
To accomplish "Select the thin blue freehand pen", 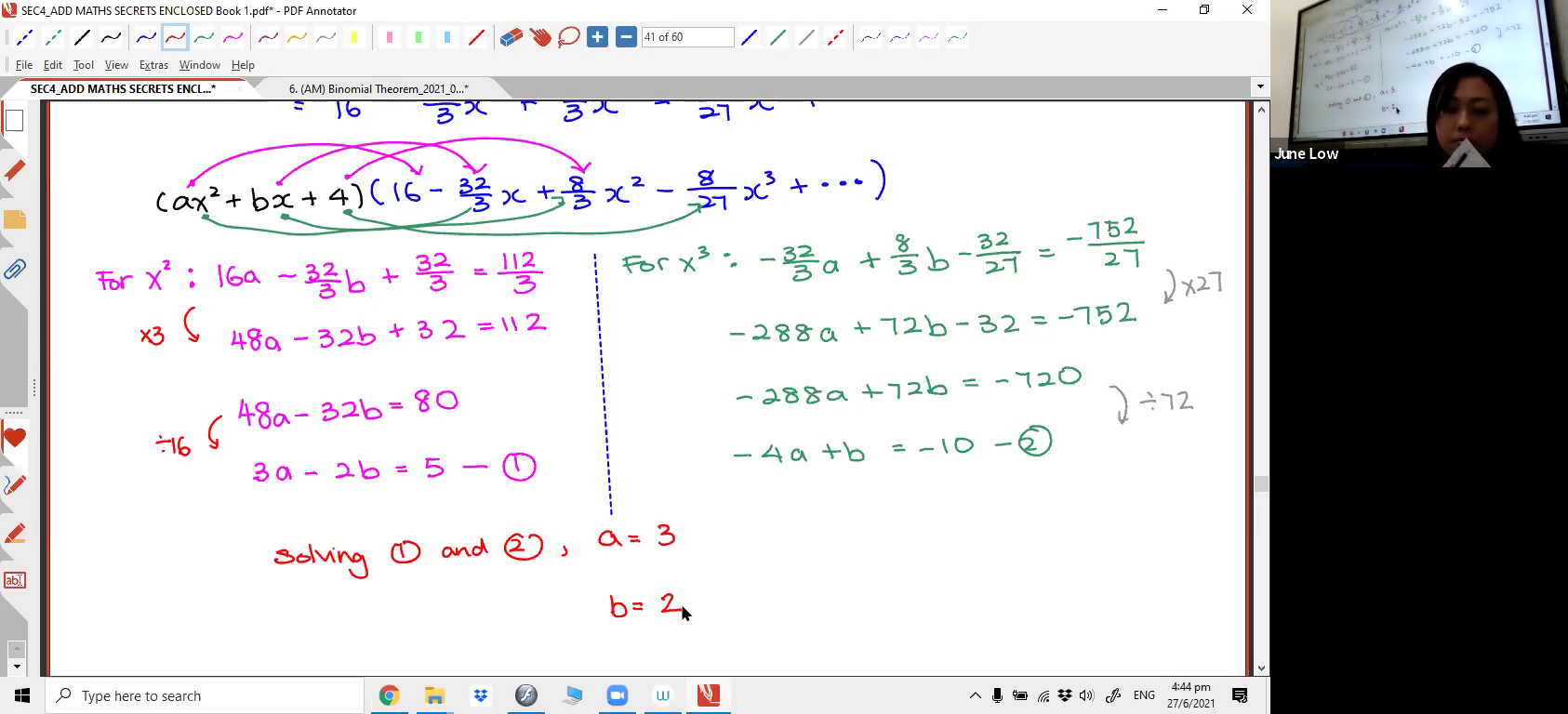I will point(899,38).
